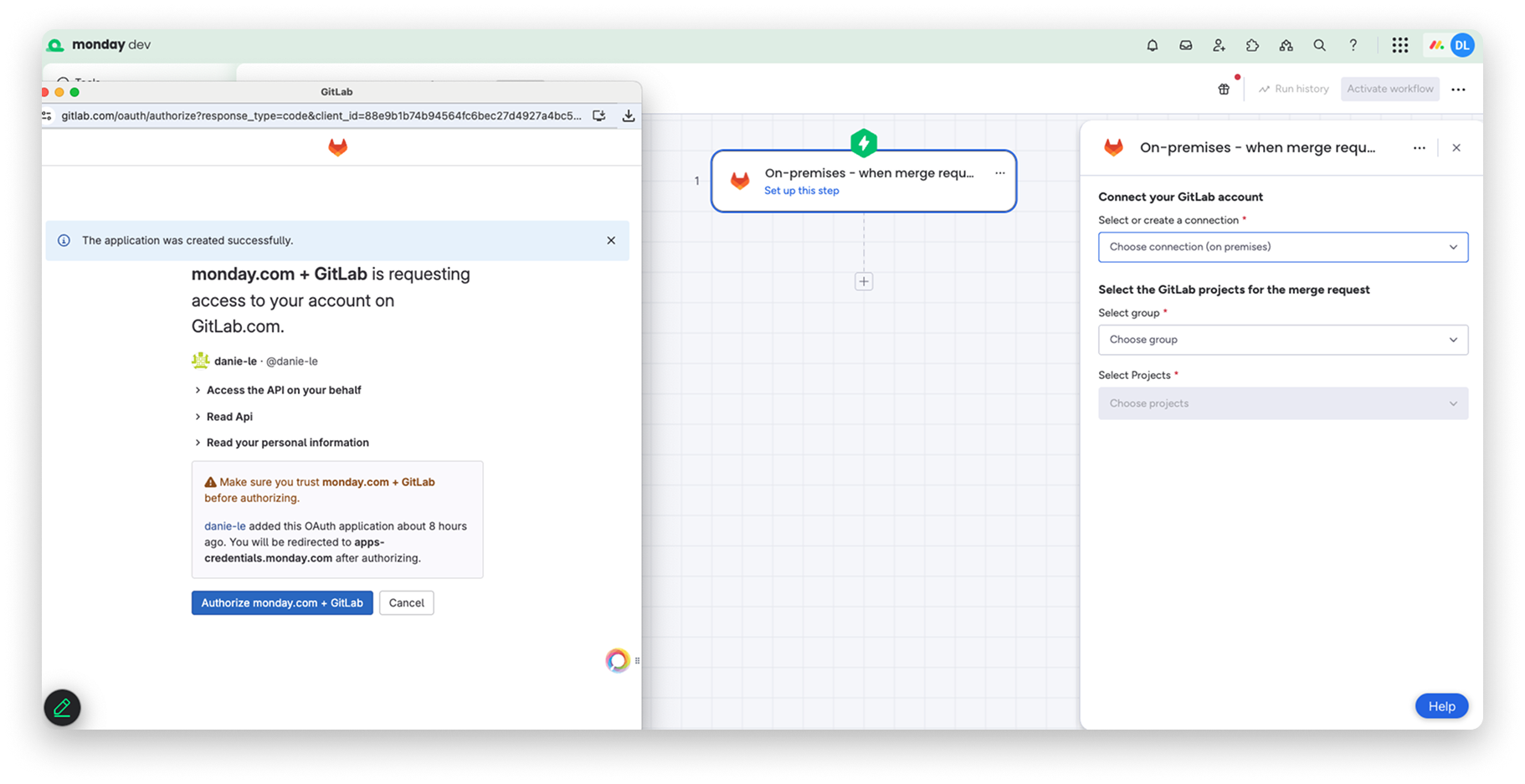Viewport: 1525px width, 784px height.
Task: Click the Help button
Action: tap(1441, 706)
